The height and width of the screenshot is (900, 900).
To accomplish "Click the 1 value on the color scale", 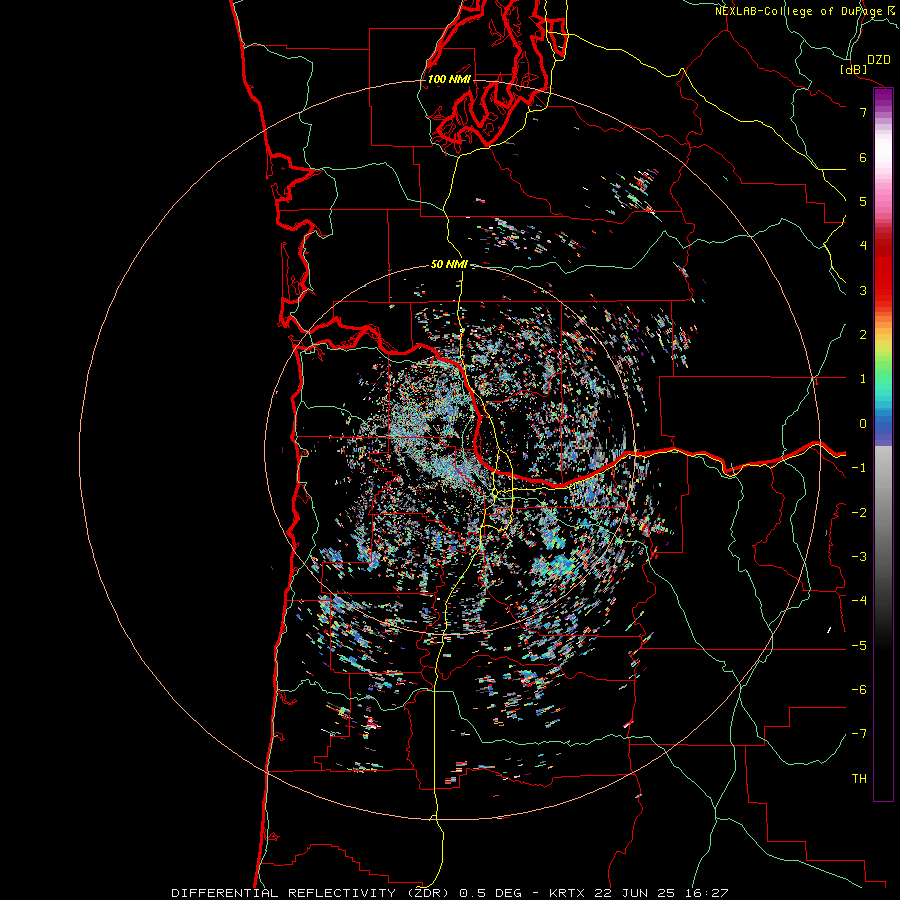I will click(x=863, y=379).
